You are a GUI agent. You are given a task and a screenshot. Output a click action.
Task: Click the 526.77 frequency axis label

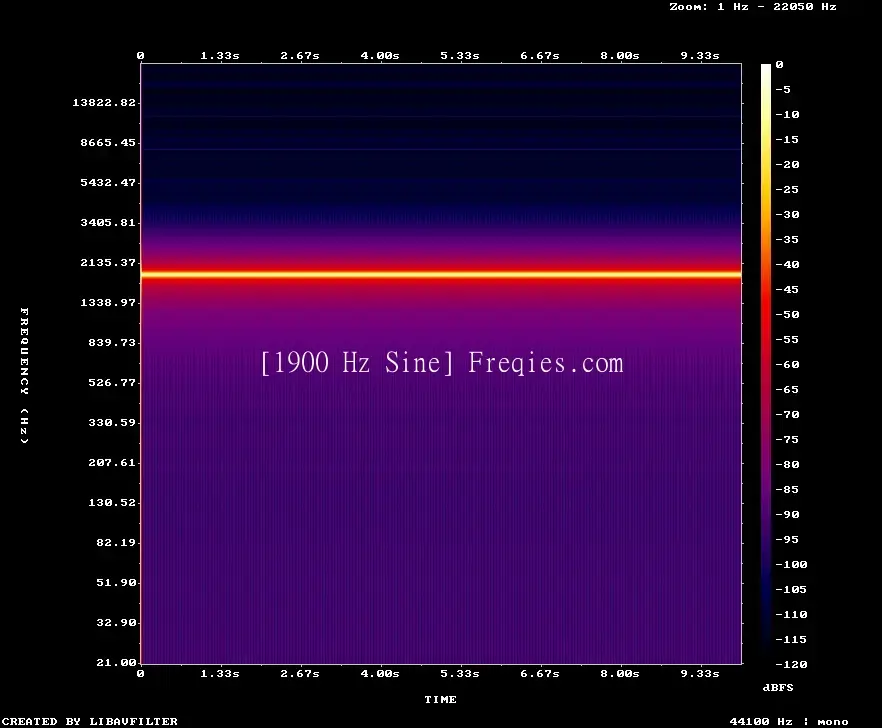coord(112,382)
